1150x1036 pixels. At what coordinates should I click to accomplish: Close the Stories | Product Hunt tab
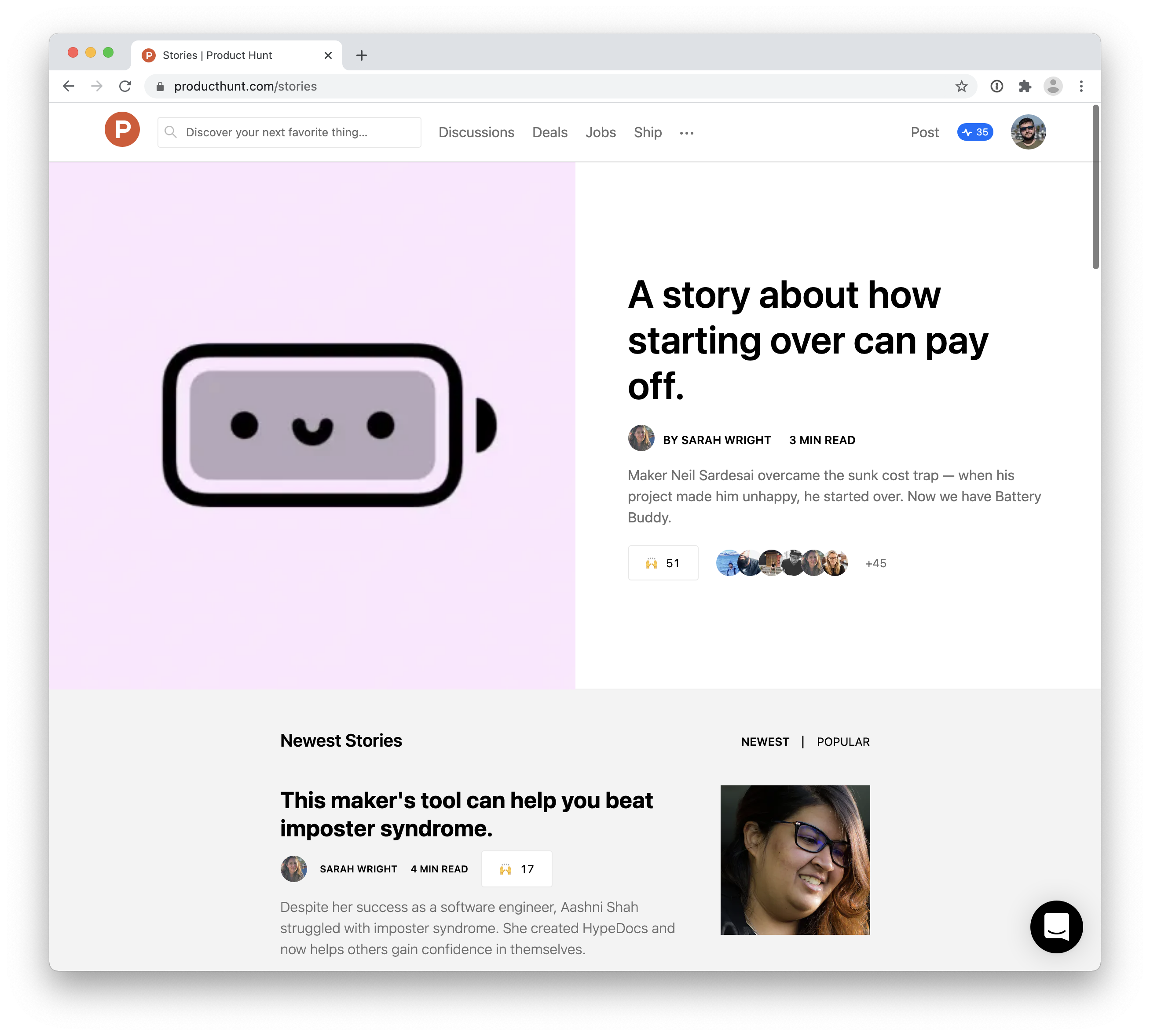pos(327,55)
